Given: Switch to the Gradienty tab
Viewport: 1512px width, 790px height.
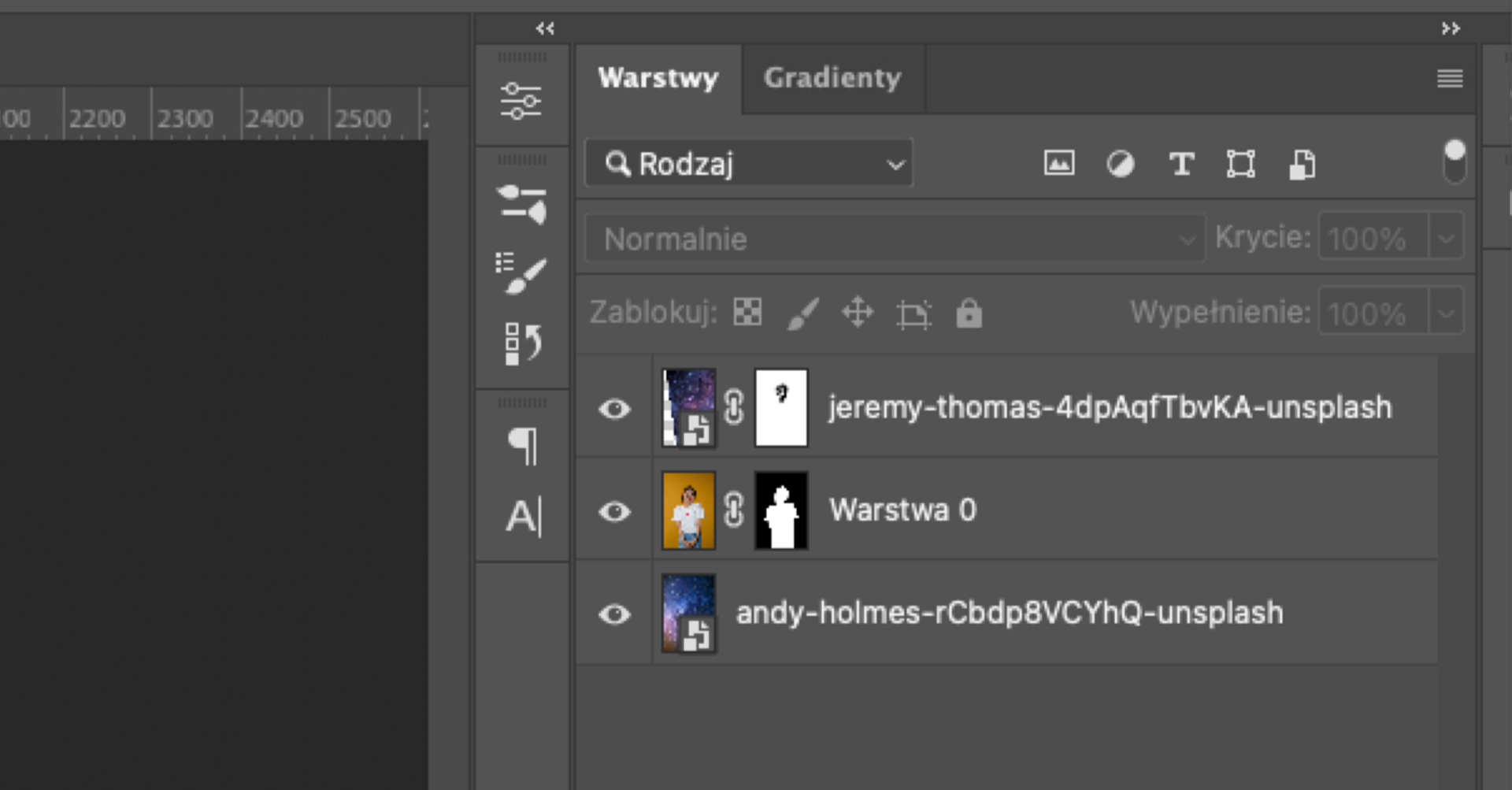Looking at the screenshot, I should coord(832,78).
